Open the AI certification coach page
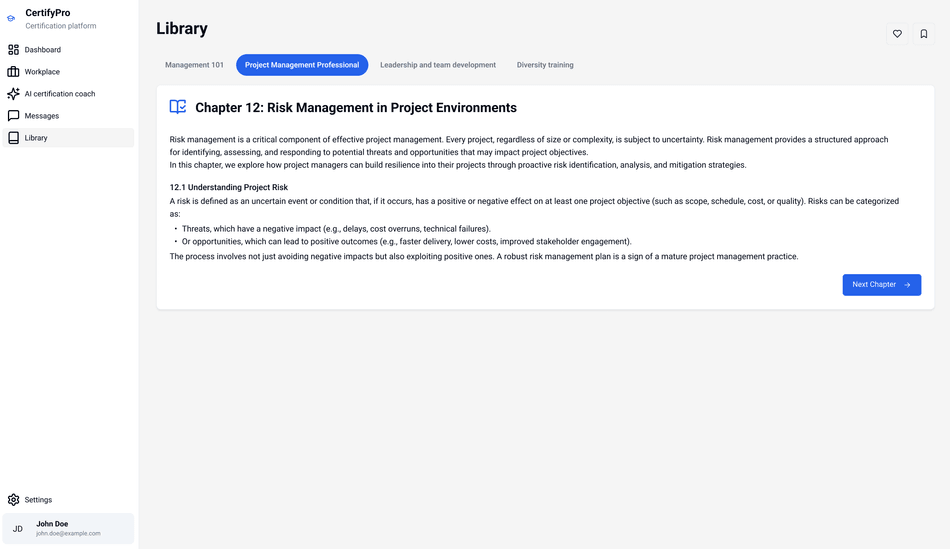950x549 pixels. (x=60, y=94)
